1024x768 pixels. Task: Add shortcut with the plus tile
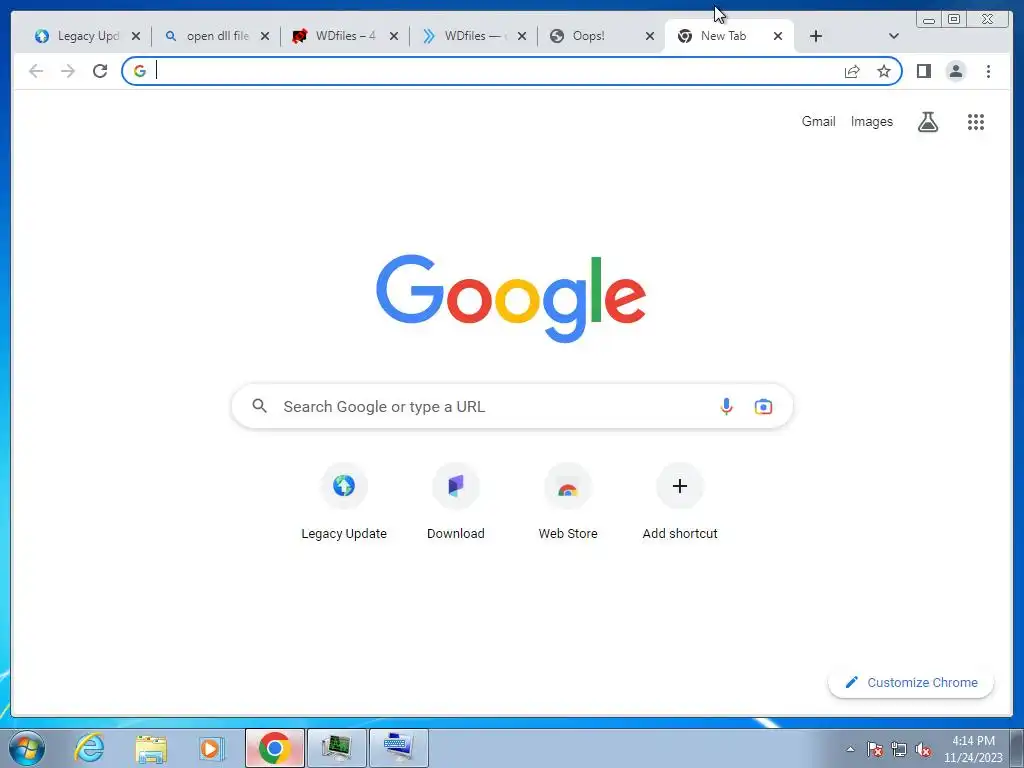[680, 502]
